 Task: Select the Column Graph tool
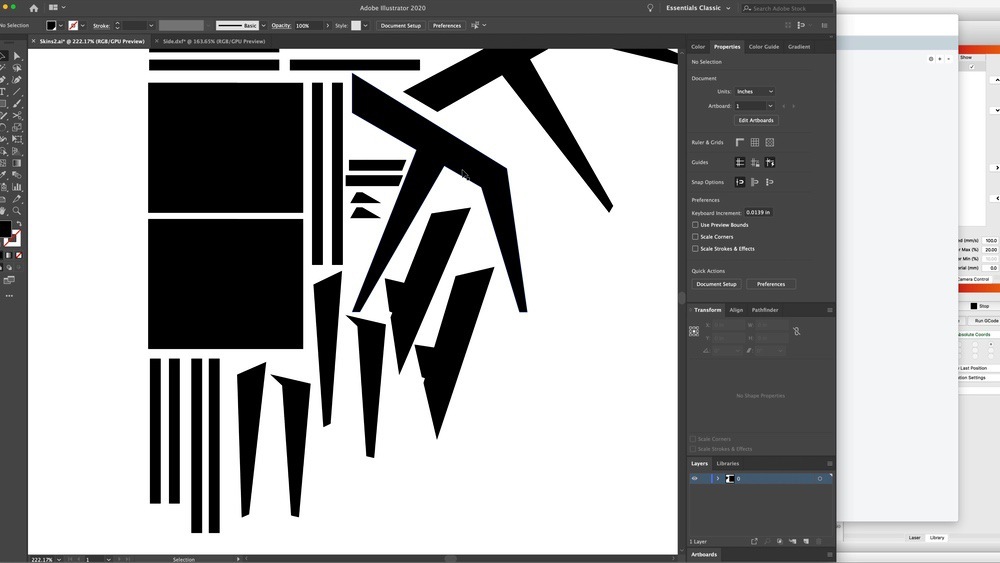pos(17,187)
